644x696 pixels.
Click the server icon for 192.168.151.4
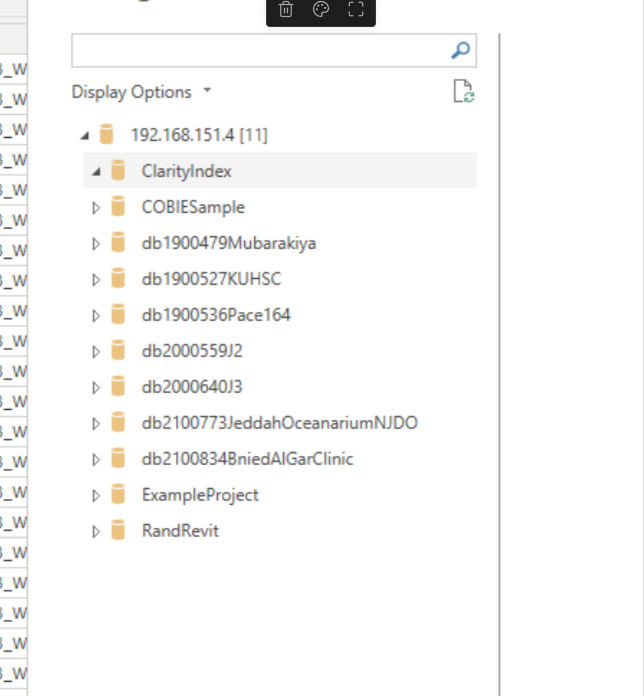click(108, 135)
